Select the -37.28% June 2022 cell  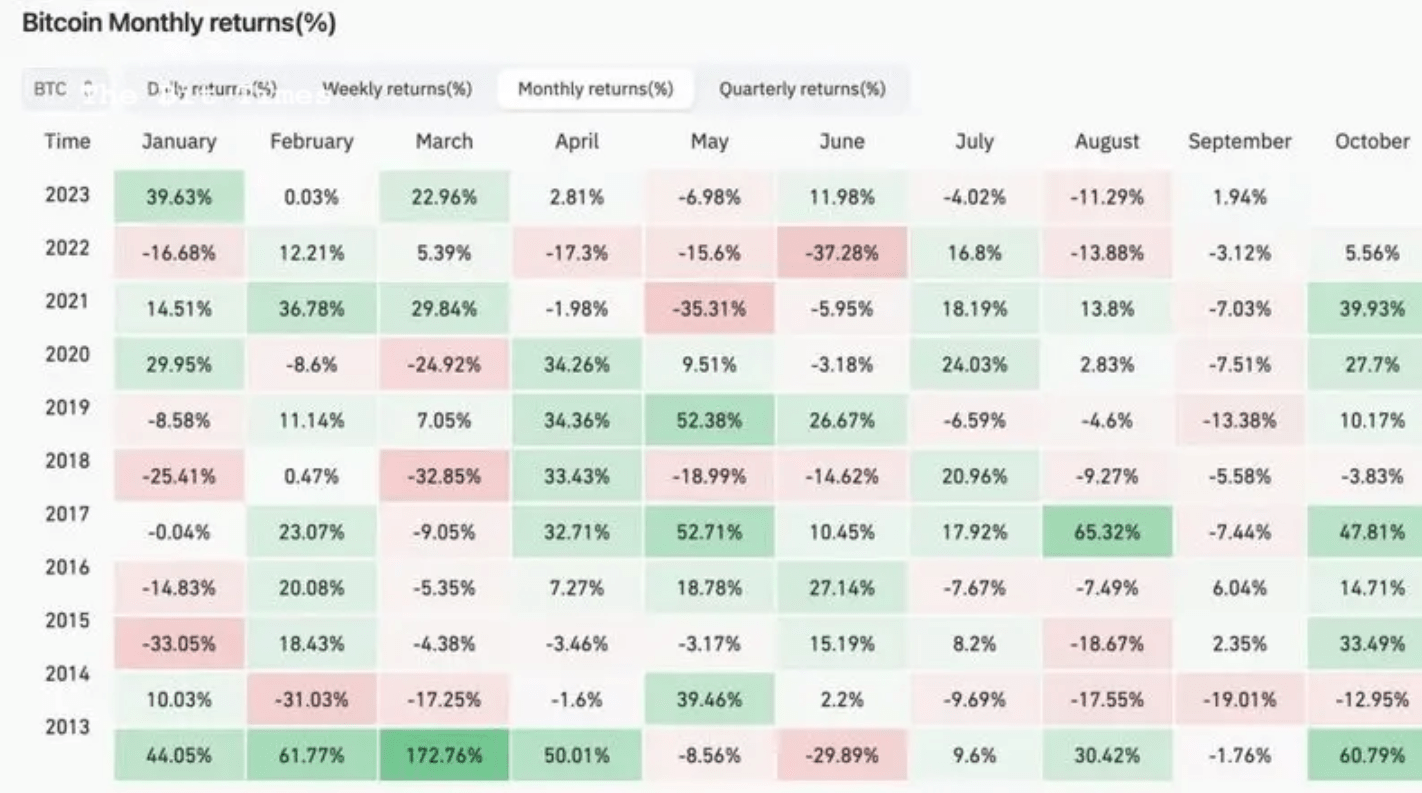tap(842, 253)
